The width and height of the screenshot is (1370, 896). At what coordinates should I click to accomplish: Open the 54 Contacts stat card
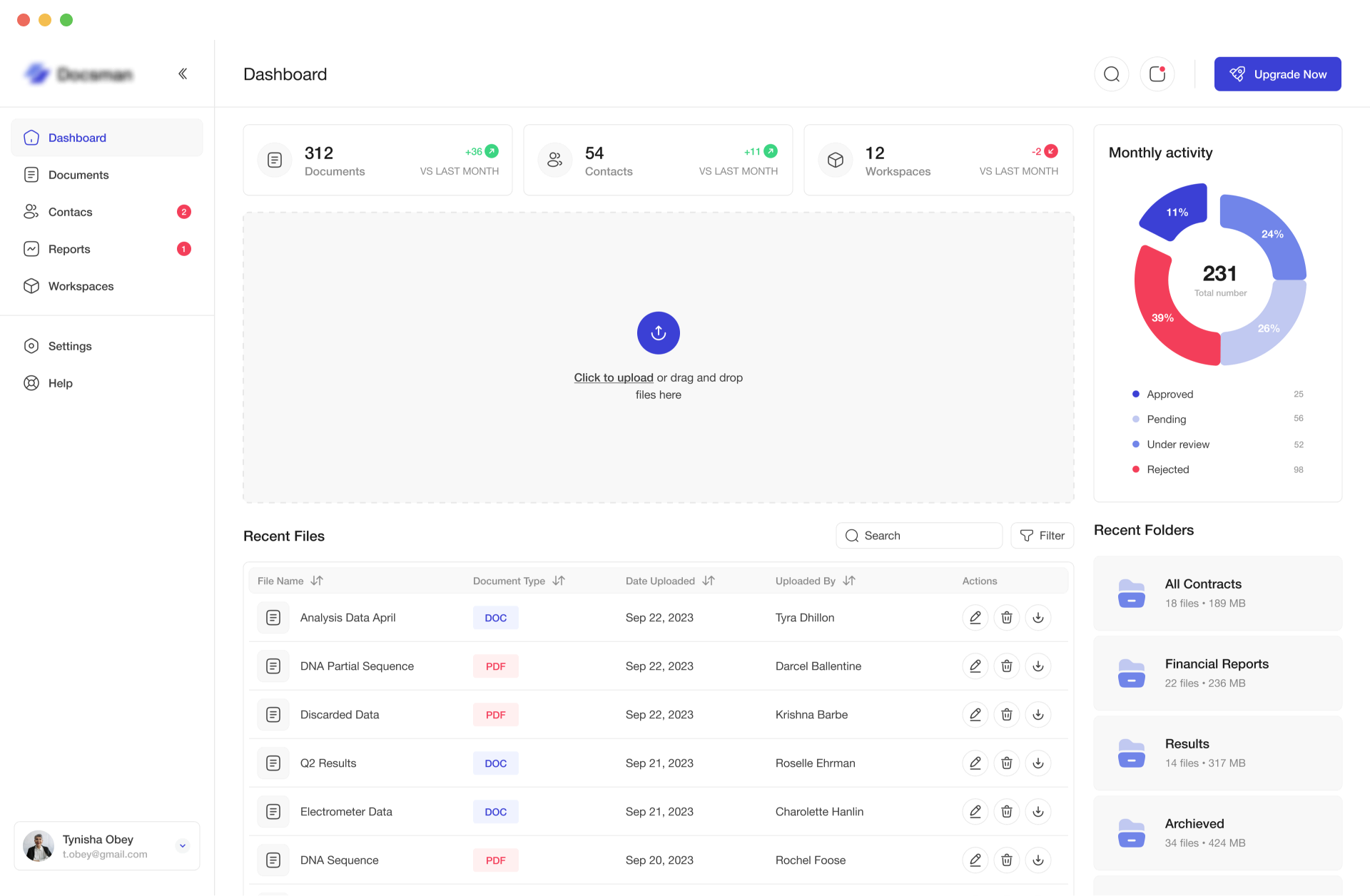pyautogui.click(x=658, y=161)
